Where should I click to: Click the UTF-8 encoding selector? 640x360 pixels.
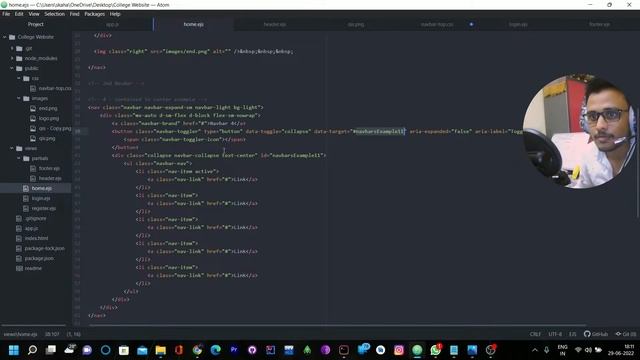click(x=555, y=334)
